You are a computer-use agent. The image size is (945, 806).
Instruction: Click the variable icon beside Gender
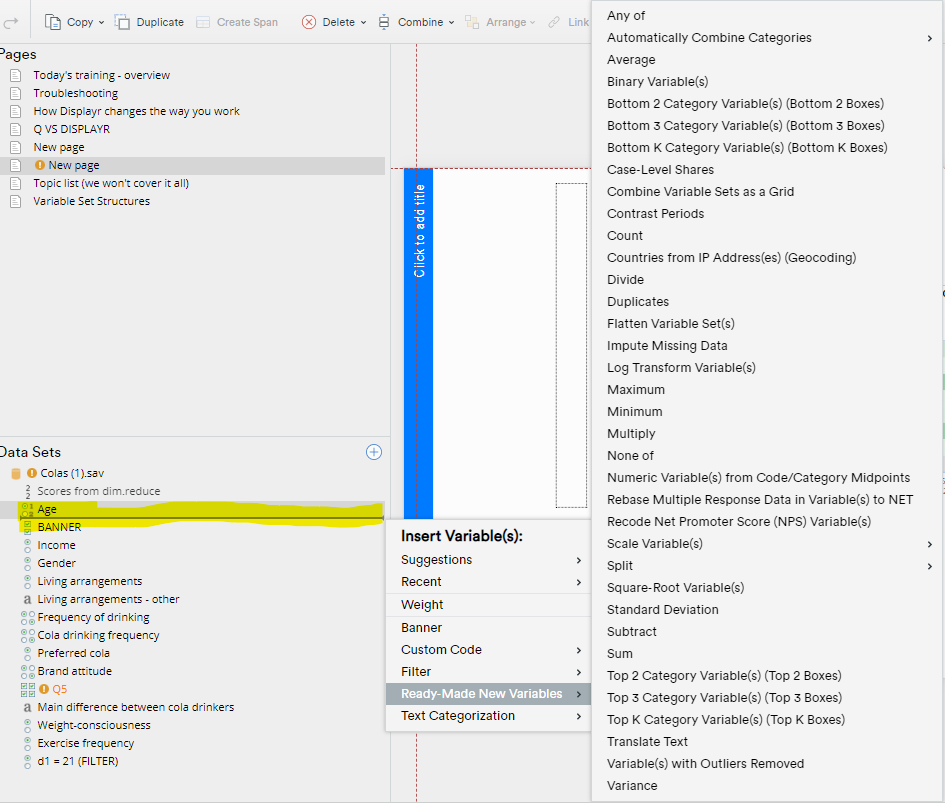(27, 563)
